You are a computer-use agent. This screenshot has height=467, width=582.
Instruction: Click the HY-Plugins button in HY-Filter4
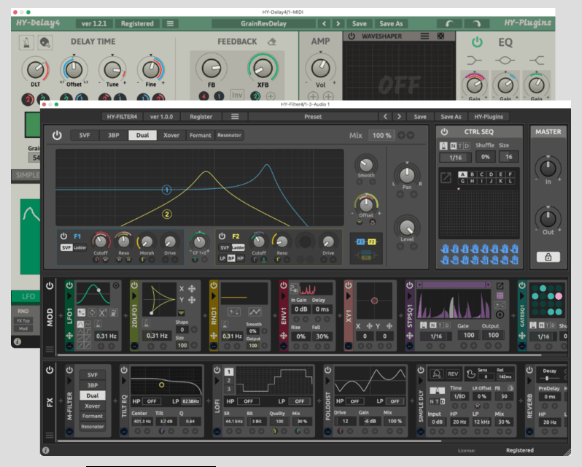[488, 117]
